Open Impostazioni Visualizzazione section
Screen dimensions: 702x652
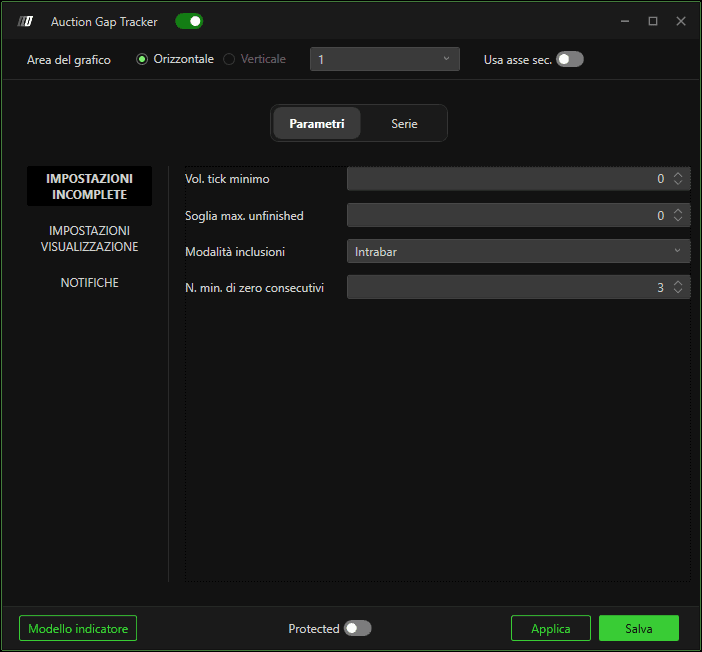(90, 239)
